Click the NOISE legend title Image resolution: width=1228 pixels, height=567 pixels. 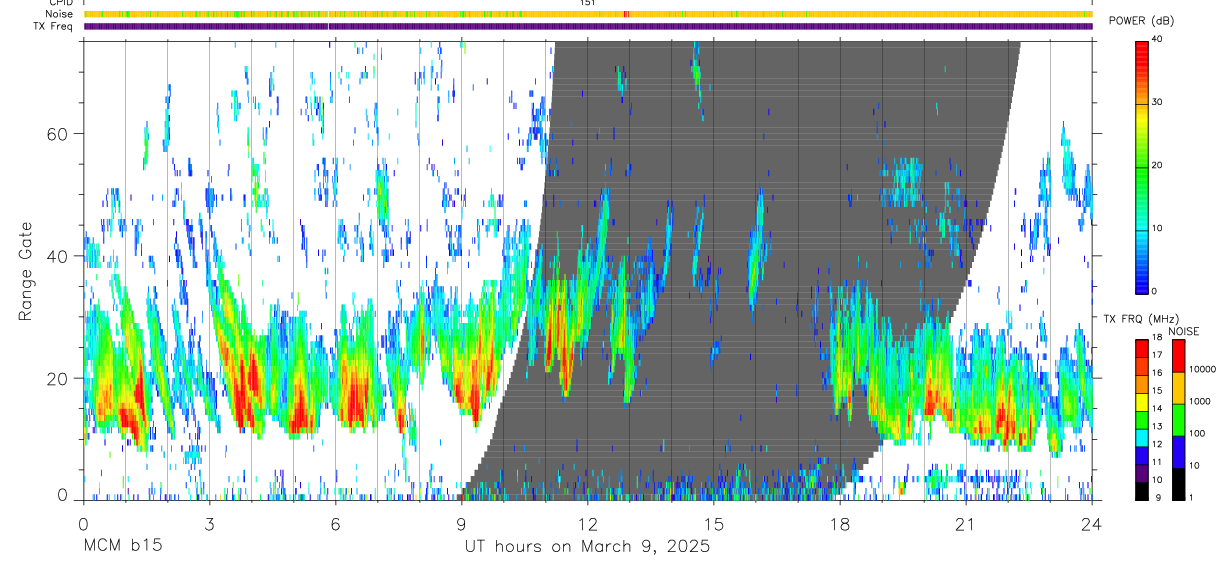pyautogui.click(x=1184, y=331)
